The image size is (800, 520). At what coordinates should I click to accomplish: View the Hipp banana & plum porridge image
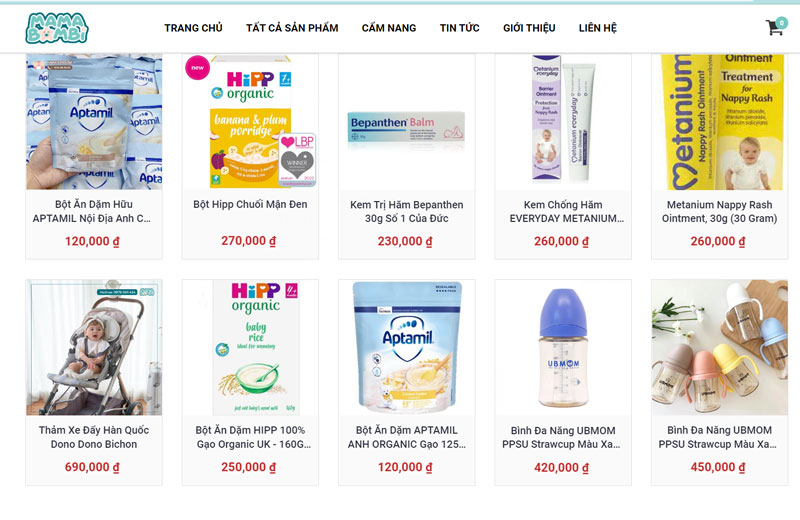(x=251, y=122)
